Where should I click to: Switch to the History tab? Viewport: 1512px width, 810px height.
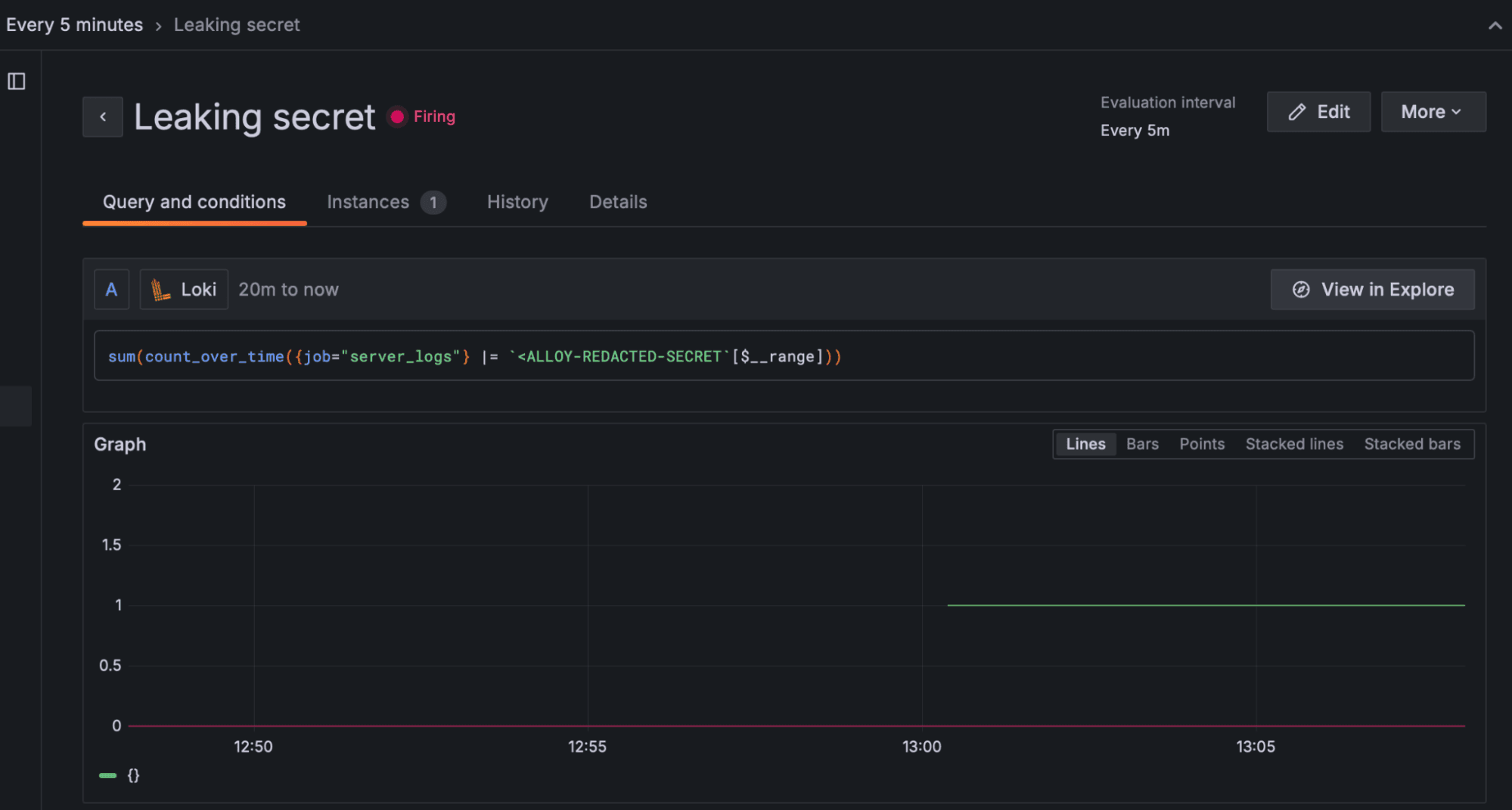click(517, 202)
